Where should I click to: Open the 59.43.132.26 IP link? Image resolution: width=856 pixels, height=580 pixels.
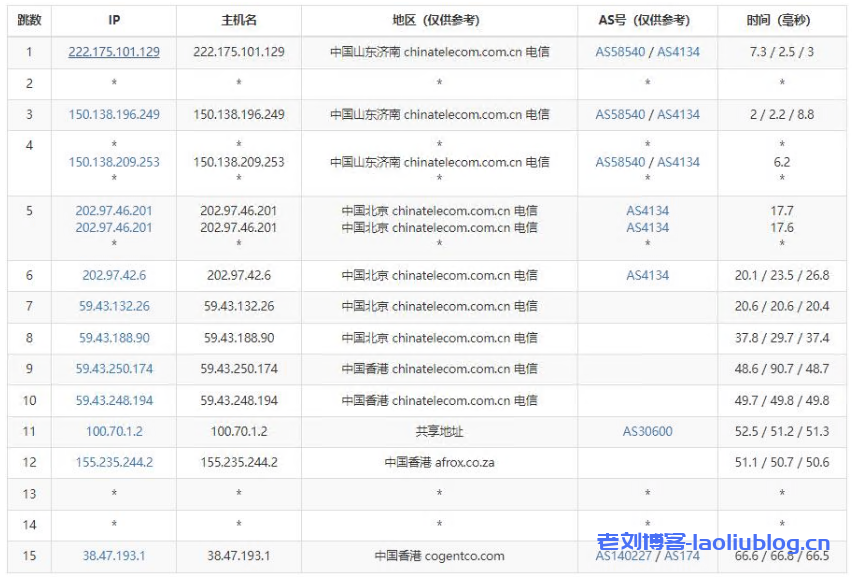[x=114, y=307]
